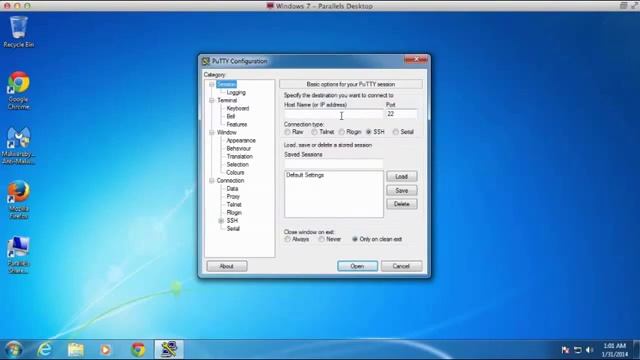Select the Parallels Shared Folders desktop icon
The height and width of the screenshot is (360, 640).
point(18,255)
